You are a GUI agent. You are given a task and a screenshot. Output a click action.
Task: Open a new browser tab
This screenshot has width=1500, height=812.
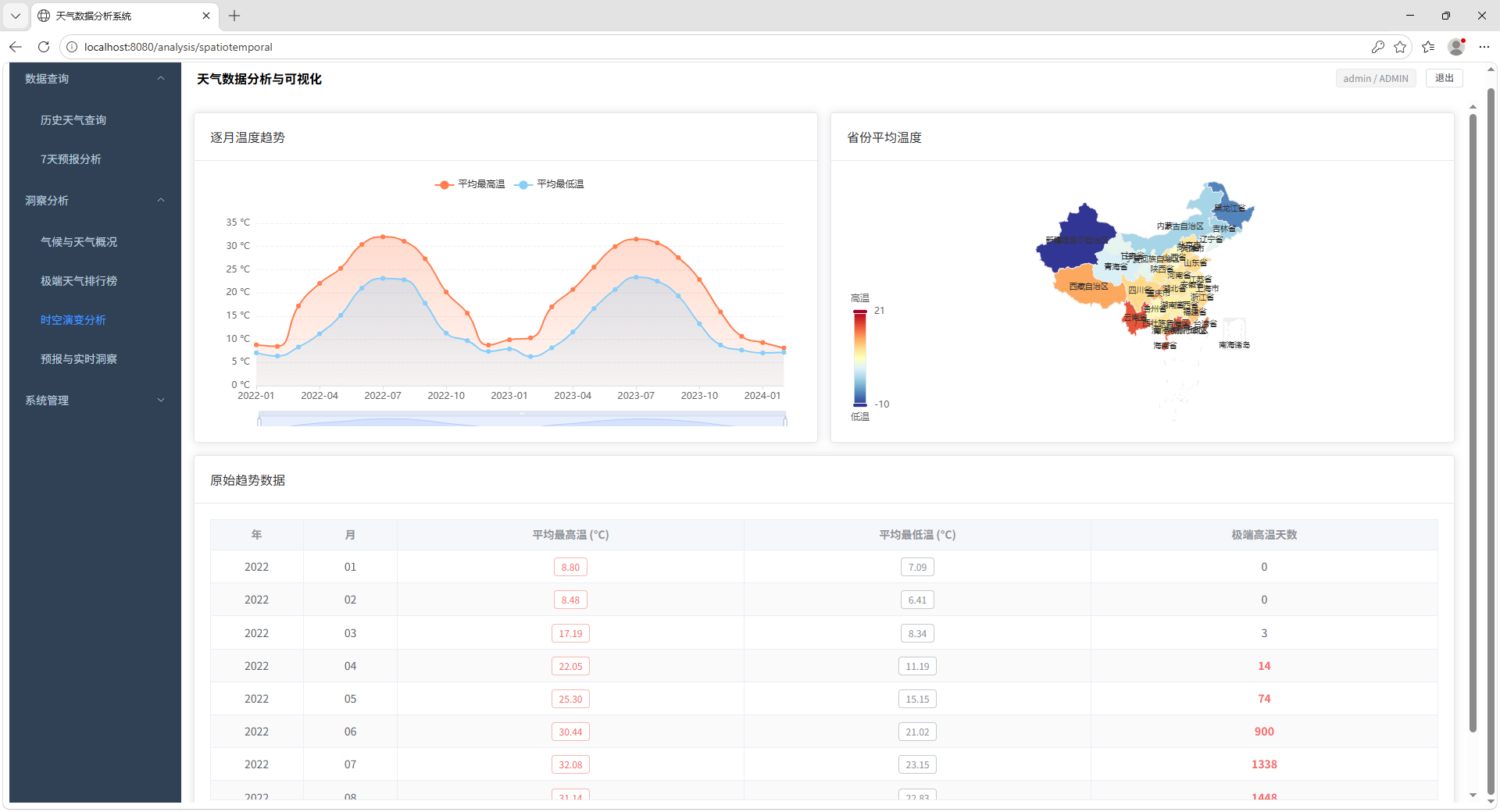(234, 16)
